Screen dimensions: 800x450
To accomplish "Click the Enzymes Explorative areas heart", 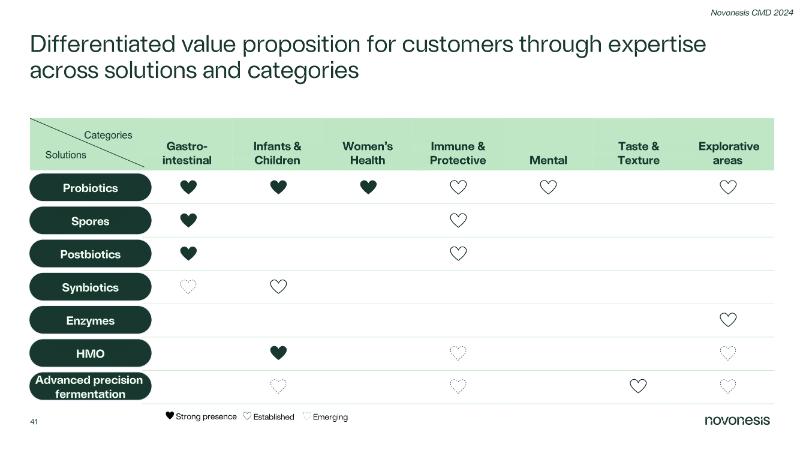I will 728,320.
